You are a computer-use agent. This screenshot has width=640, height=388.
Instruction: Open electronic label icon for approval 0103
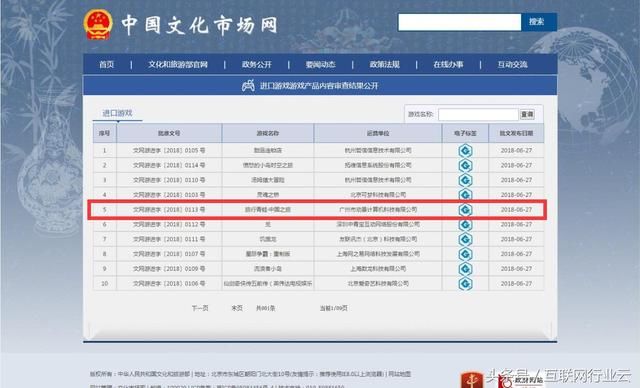click(x=465, y=194)
